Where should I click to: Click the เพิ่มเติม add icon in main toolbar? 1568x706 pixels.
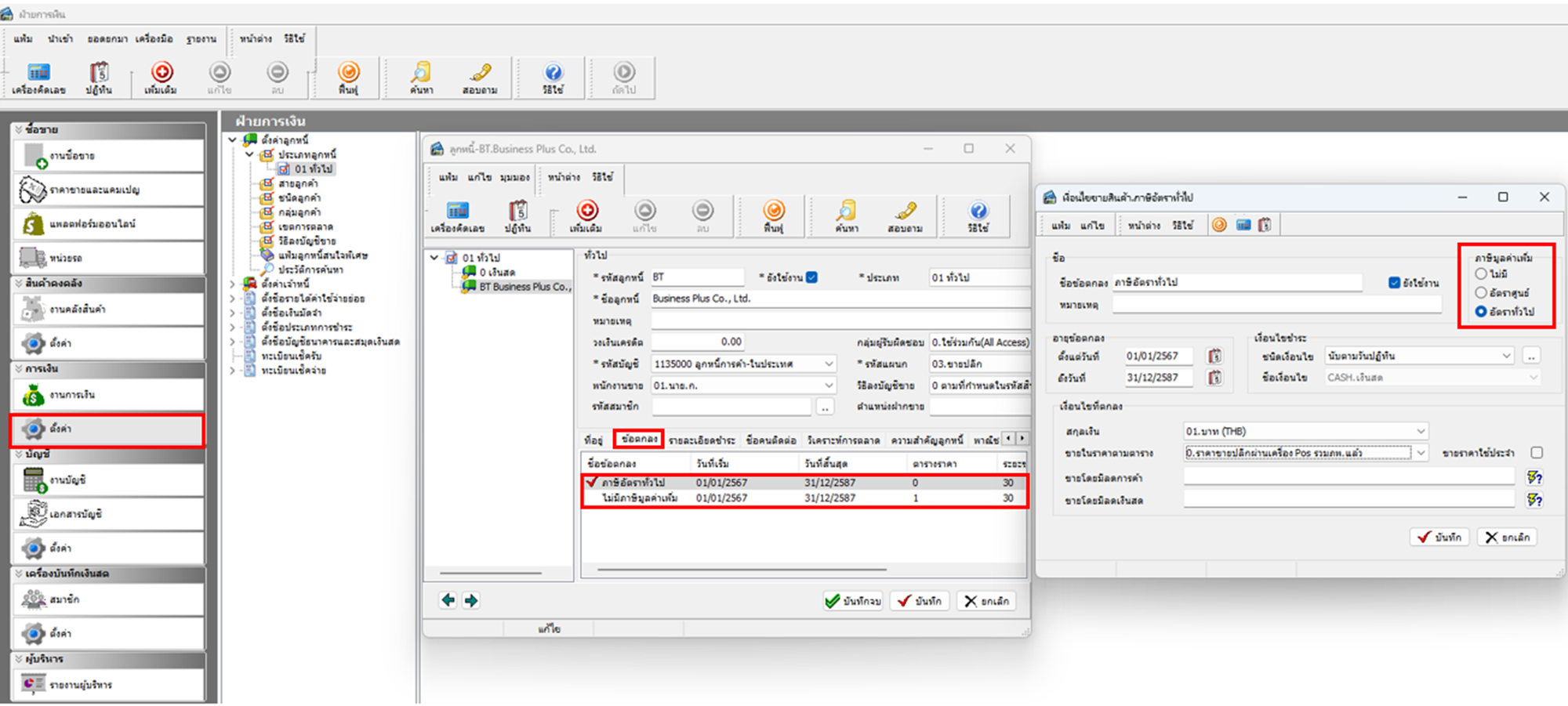[162, 77]
